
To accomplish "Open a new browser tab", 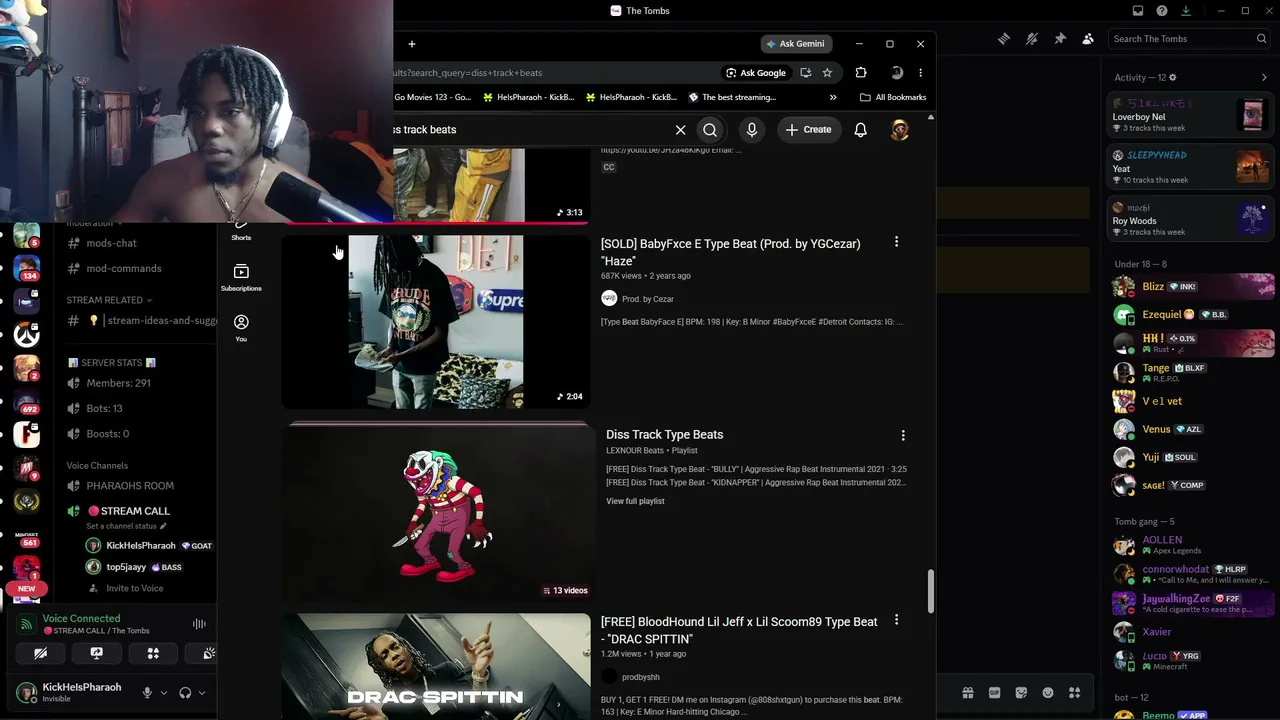I will point(412,44).
